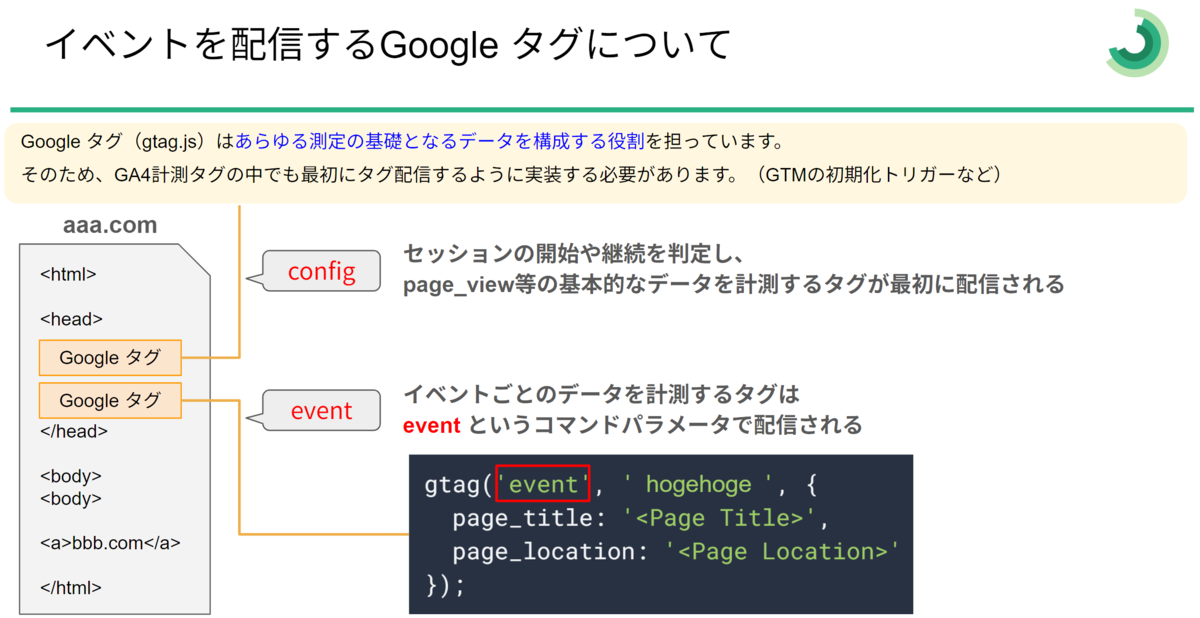The height and width of the screenshot is (618, 1200).
Task: Click the '<a>bbb.com</a>' line
Action: tap(110, 543)
